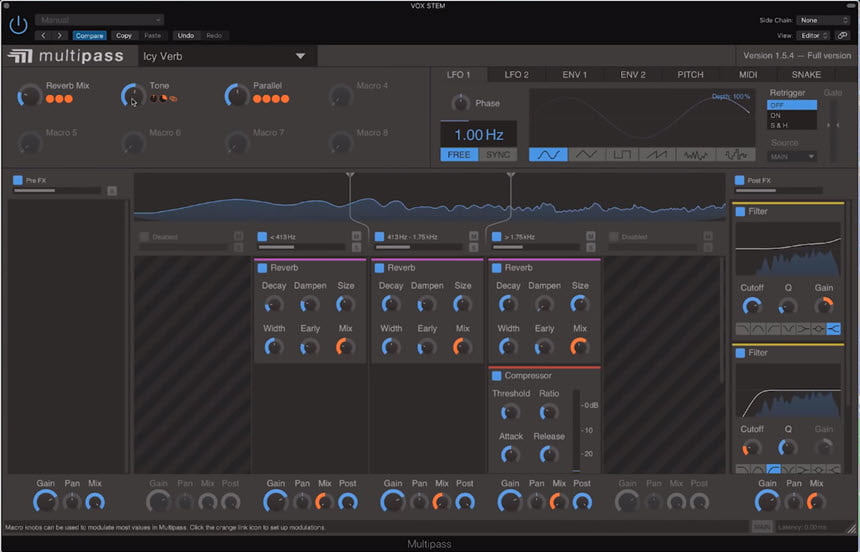Open the Side Chain None dropdown

823,20
